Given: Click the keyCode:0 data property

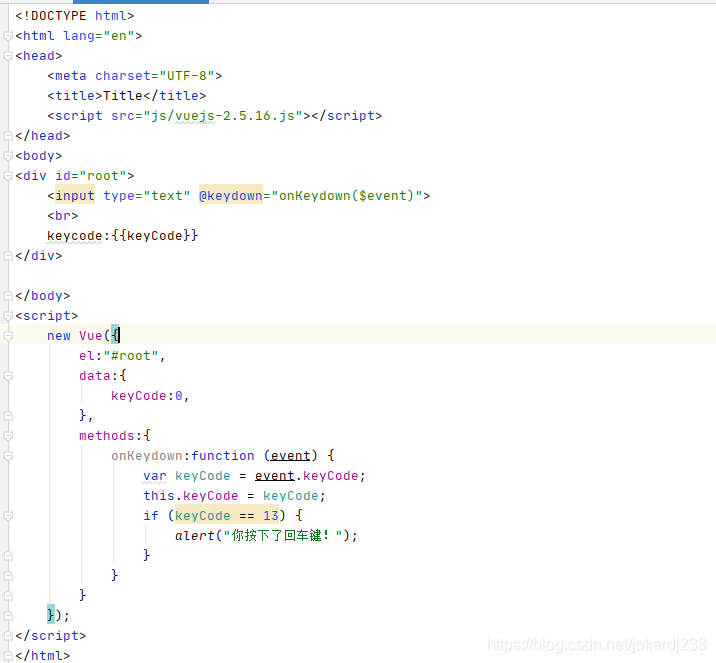Looking at the screenshot, I should click(x=147, y=396).
